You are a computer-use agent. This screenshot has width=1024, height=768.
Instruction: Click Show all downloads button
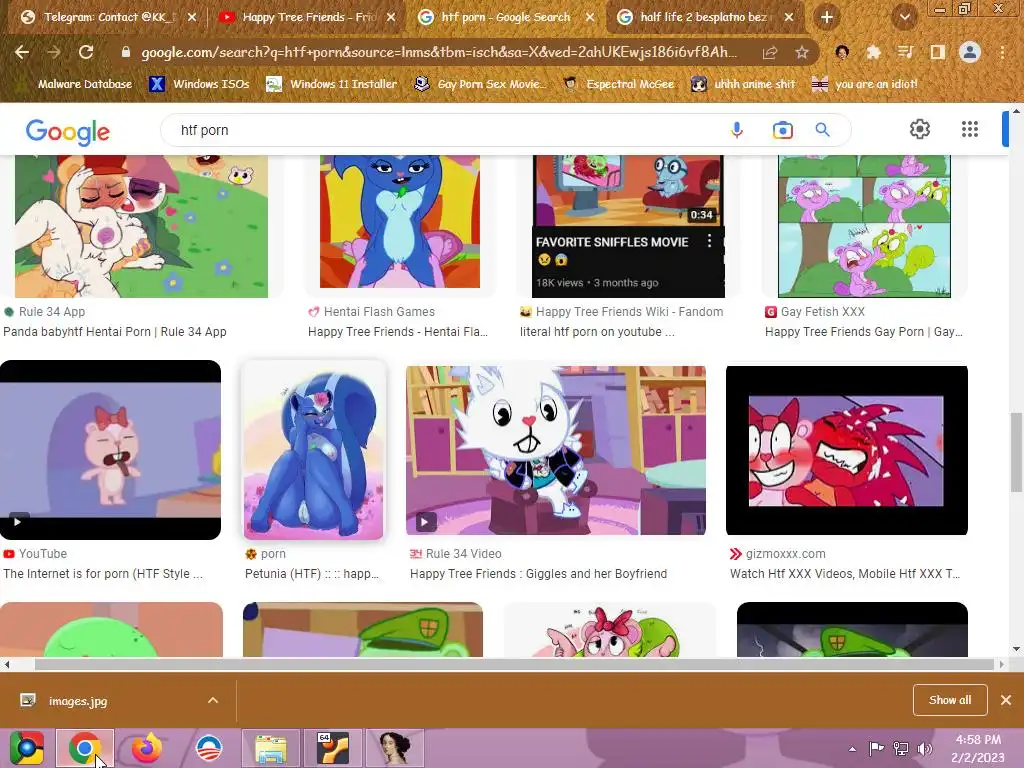[x=950, y=700]
